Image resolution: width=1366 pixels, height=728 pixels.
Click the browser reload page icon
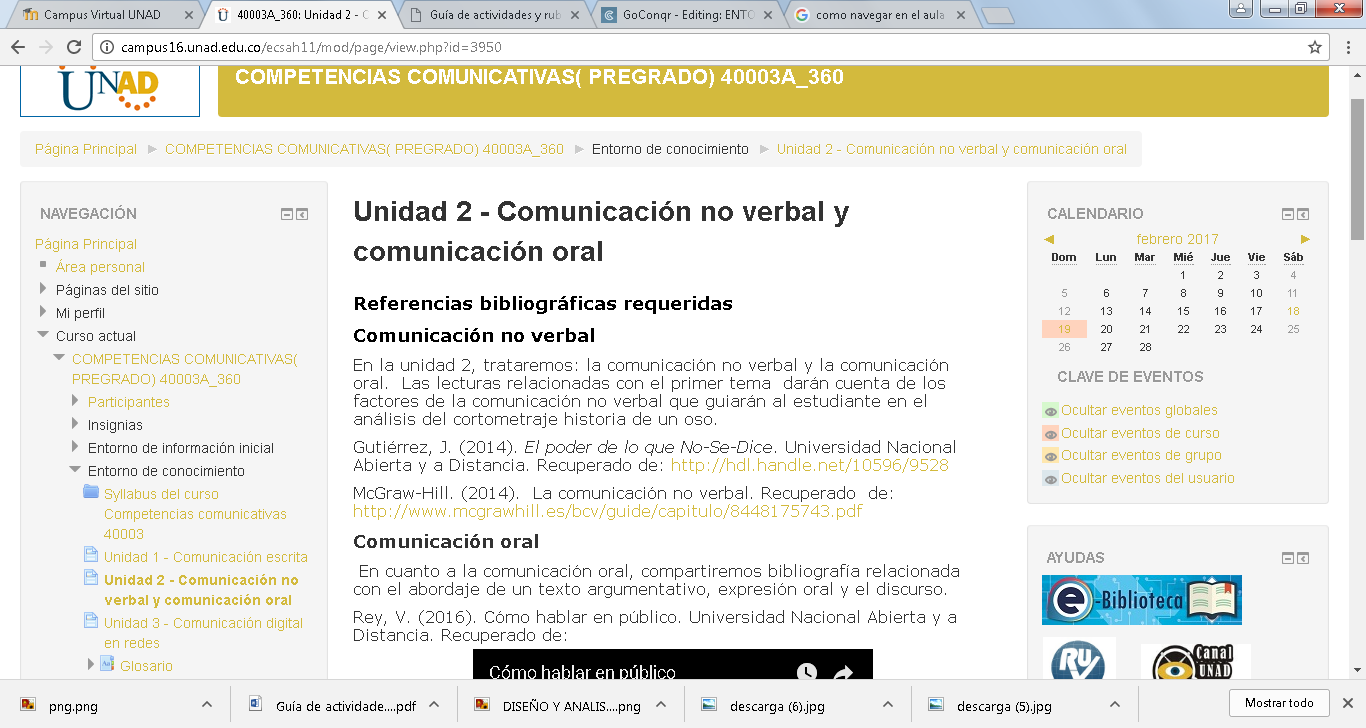tap(74, 47)
